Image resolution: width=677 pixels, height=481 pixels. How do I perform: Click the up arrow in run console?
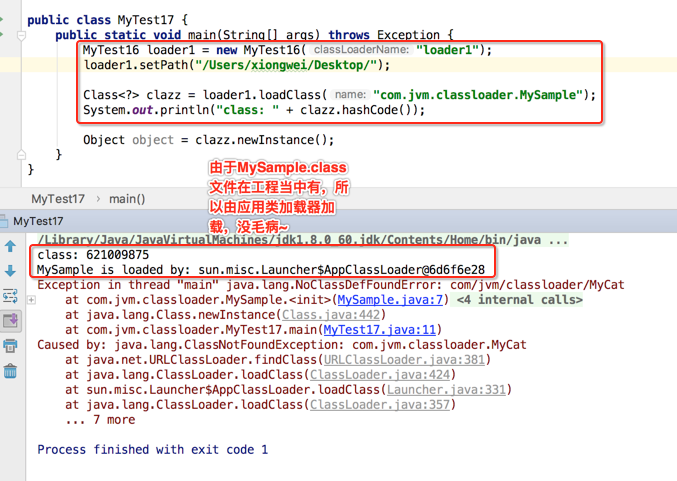10,247
